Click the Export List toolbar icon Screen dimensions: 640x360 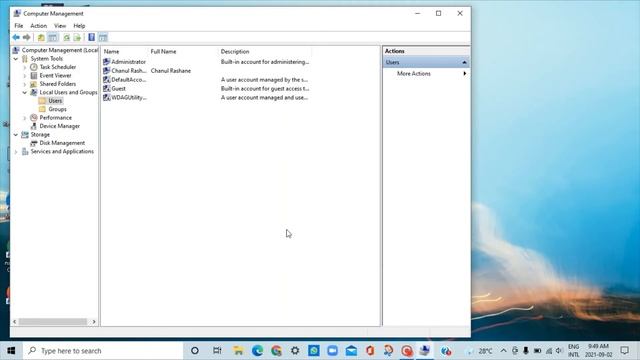pos(77,38)
